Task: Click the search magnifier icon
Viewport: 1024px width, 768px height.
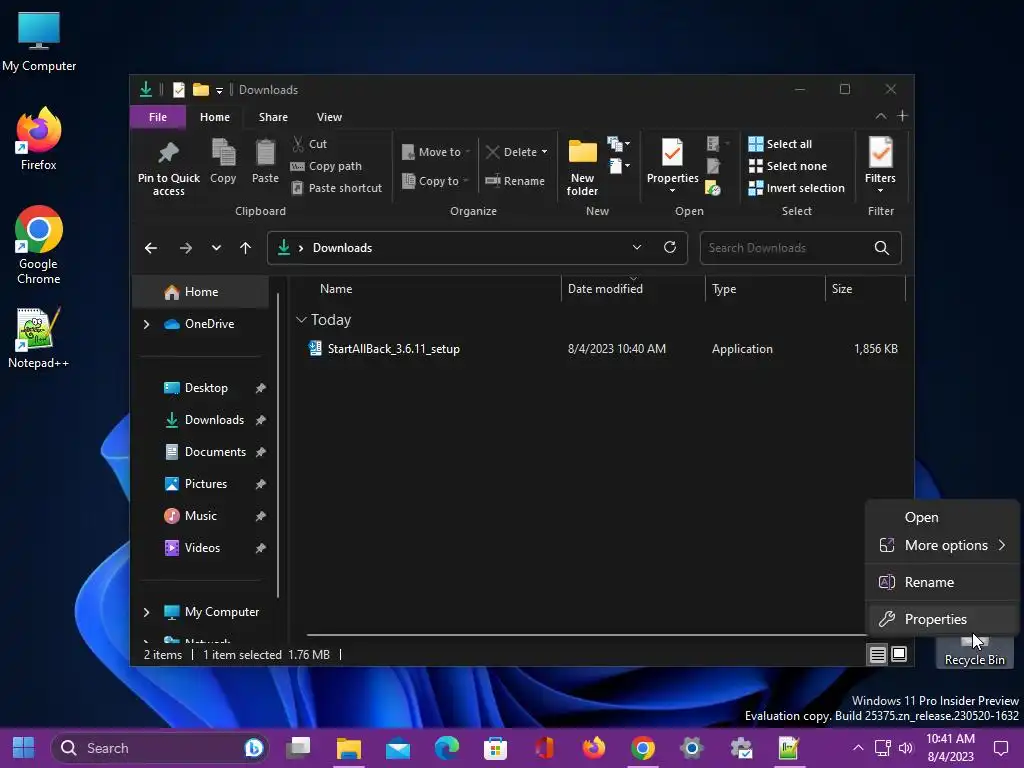Action: pyautogui.click(x=882, y=248)
